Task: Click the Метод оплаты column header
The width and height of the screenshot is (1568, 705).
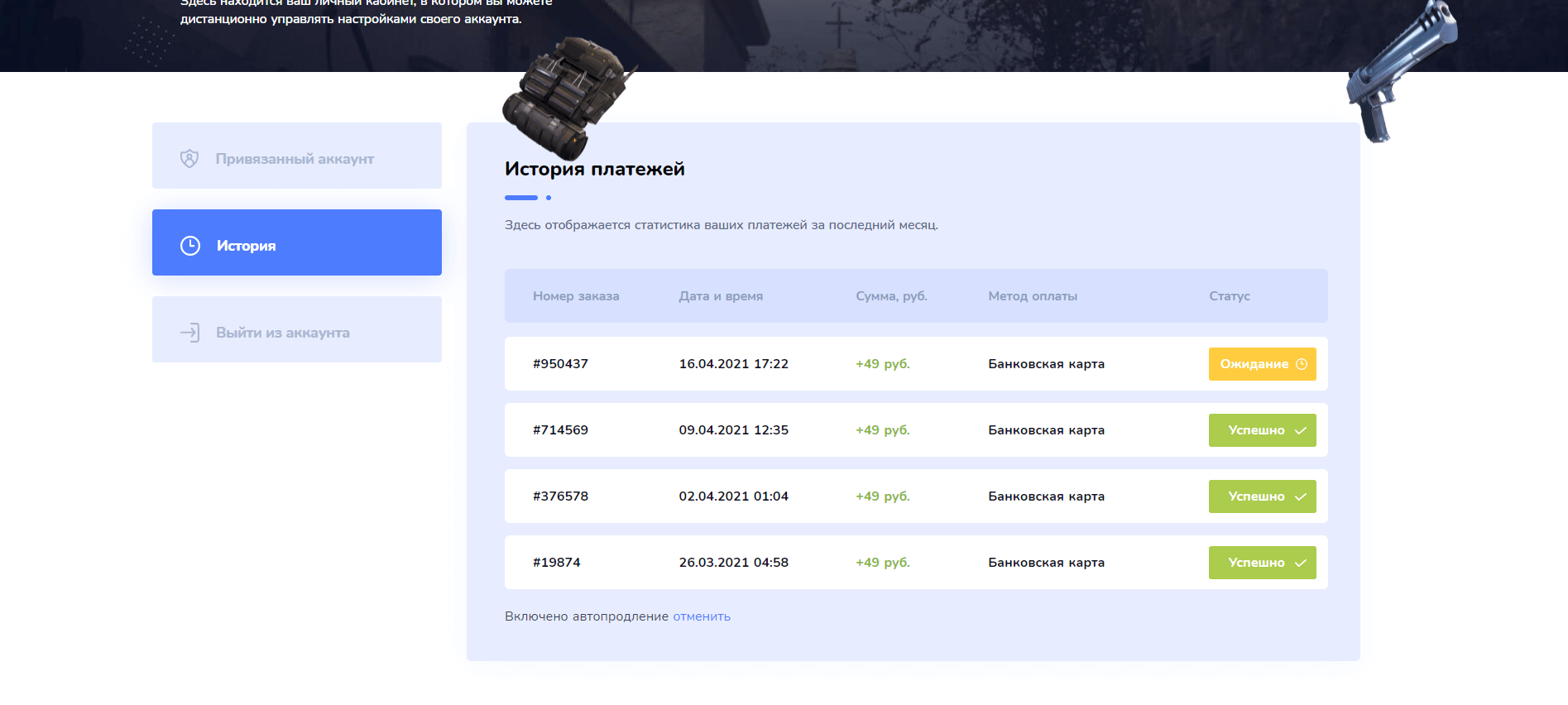Action: coord(1033,296)
